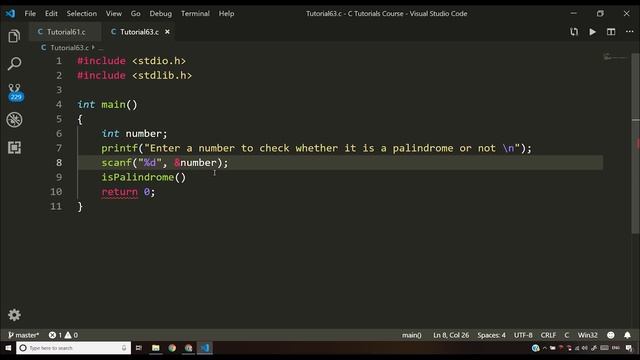Screen dimensions: 640x360
Task: Expand the breadcrumb arrow after Tutorial63.c
Action: coord(93,47)
